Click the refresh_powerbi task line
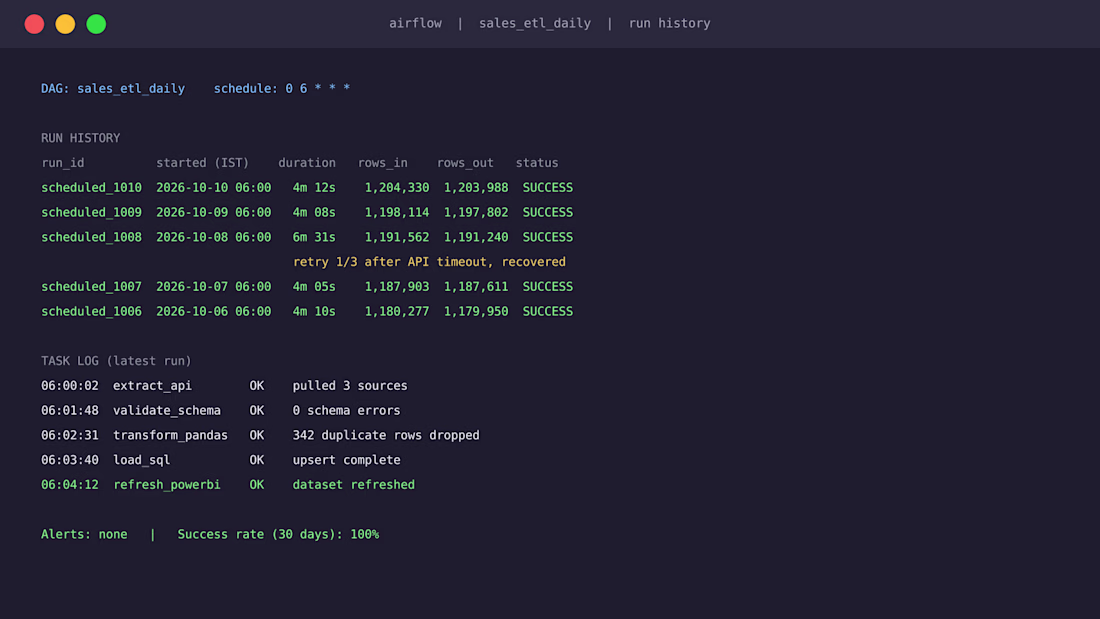Viewport: 1100px width, 619px height. 227,484
